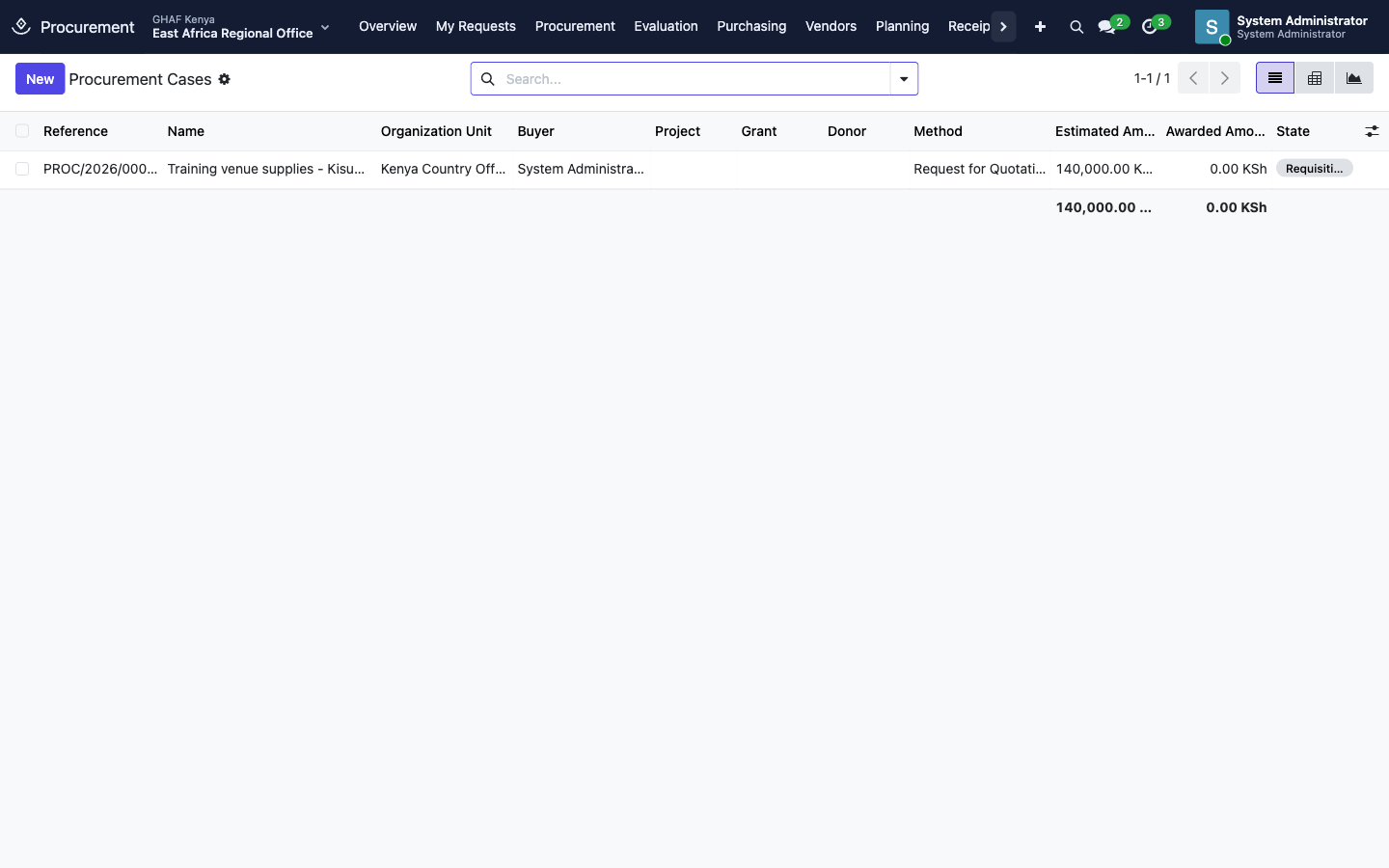
Task: Open the global search magnifier in navbar
Action: click(x=1076, y=27)
